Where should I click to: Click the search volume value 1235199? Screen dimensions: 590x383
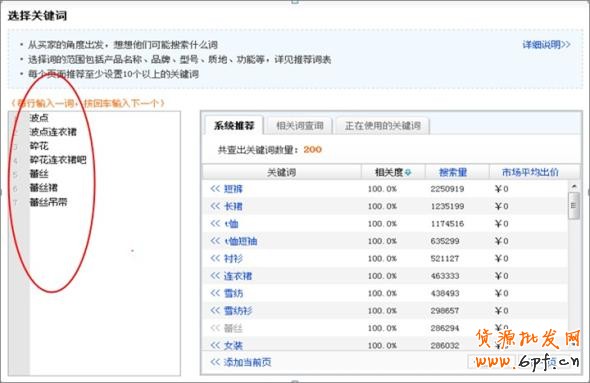447,206
